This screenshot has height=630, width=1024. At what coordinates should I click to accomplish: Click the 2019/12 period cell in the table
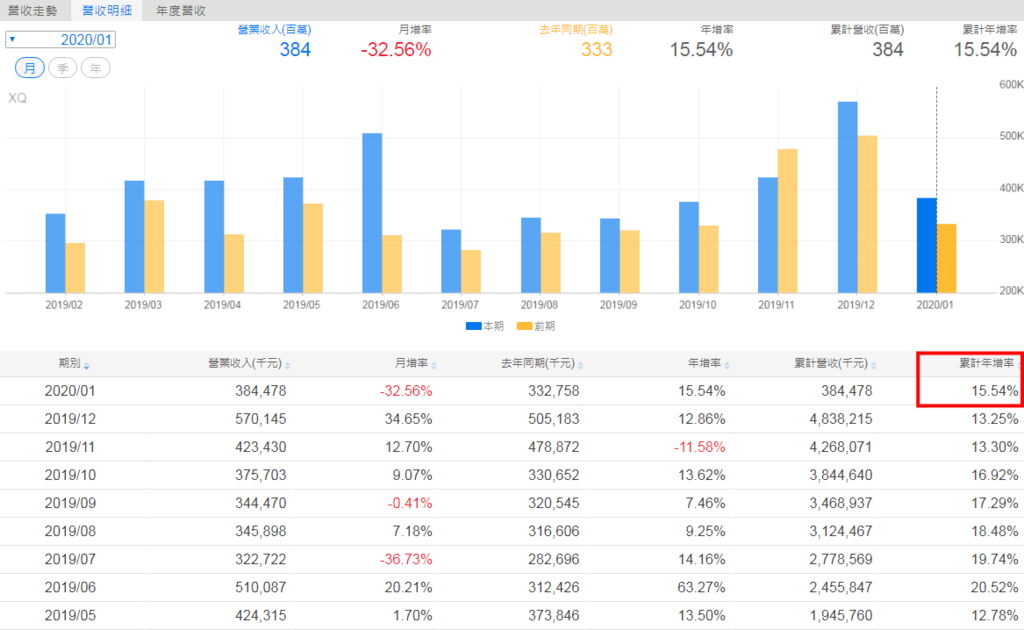70,419
